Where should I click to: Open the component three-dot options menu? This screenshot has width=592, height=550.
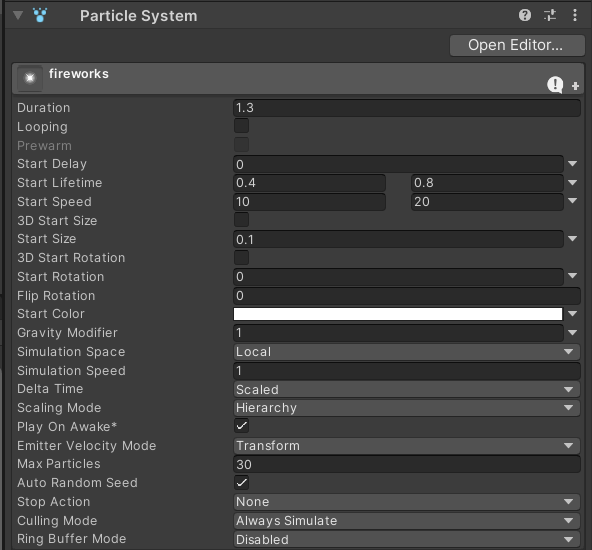[575, 15]
